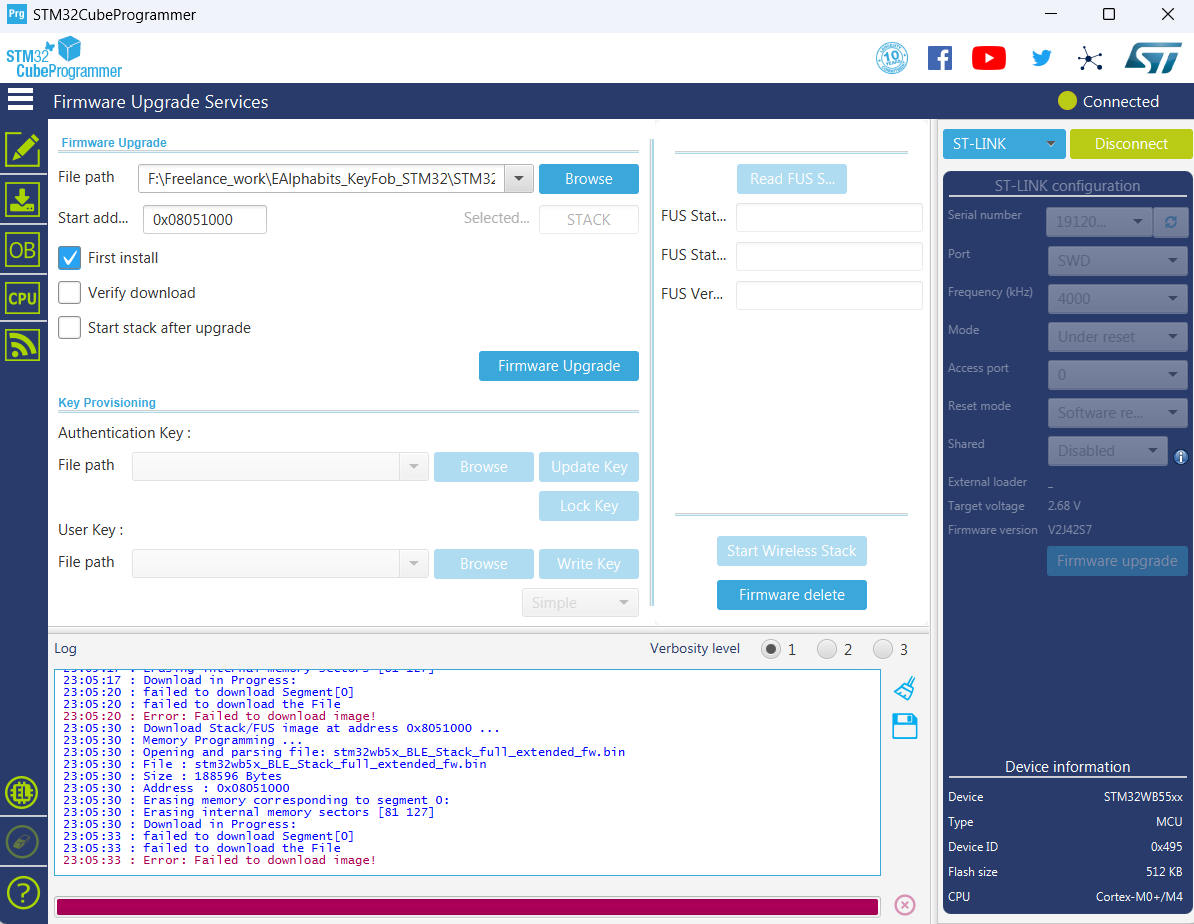Screen dimensions: 1194x924
Task: Open the hamburger menu
Action: (20, 99)
